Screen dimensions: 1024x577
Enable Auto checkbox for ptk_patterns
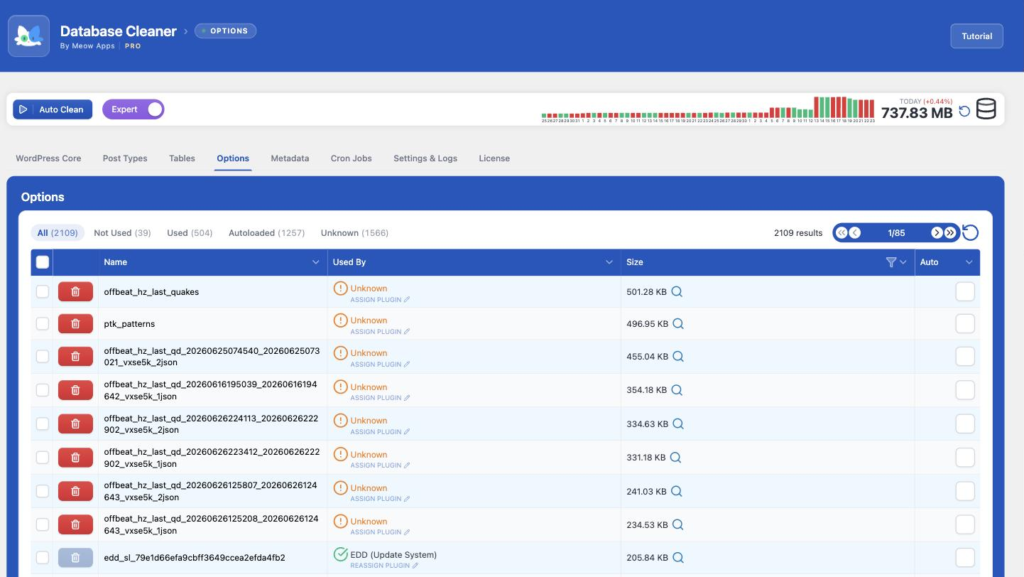(965, 324)
